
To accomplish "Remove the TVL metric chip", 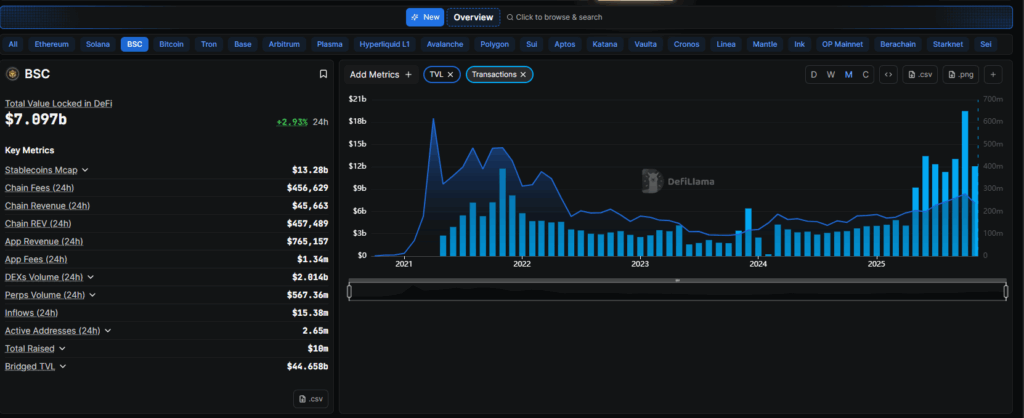I will tap(450, 74).
